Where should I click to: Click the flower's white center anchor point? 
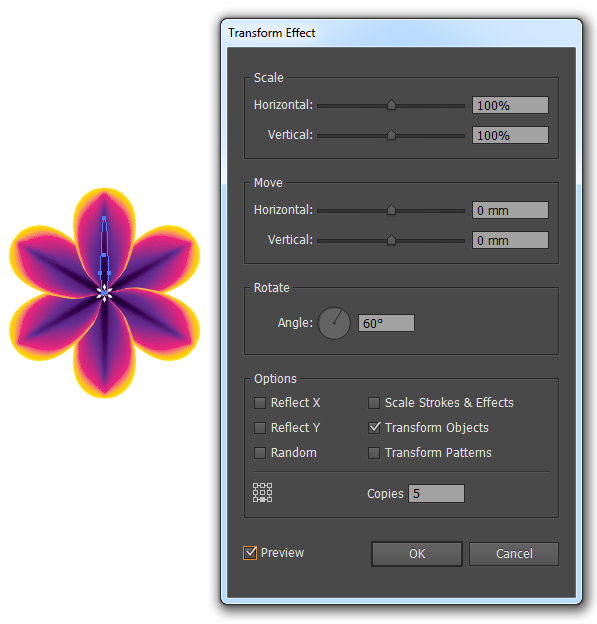pyautogui.click(x=105, y=293)
